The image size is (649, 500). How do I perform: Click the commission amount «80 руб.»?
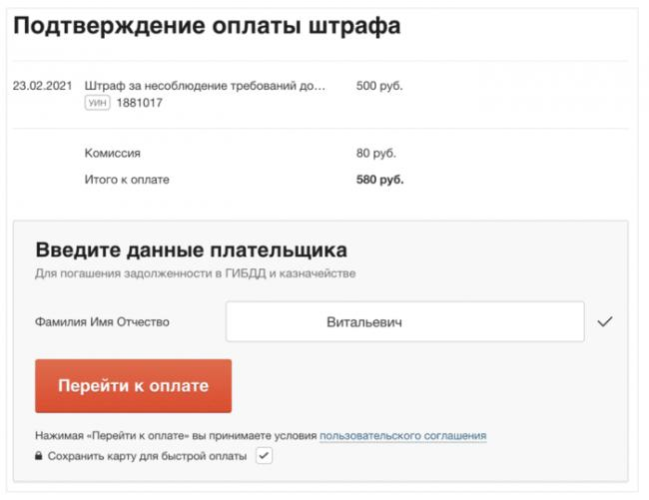tap(376, 154)
